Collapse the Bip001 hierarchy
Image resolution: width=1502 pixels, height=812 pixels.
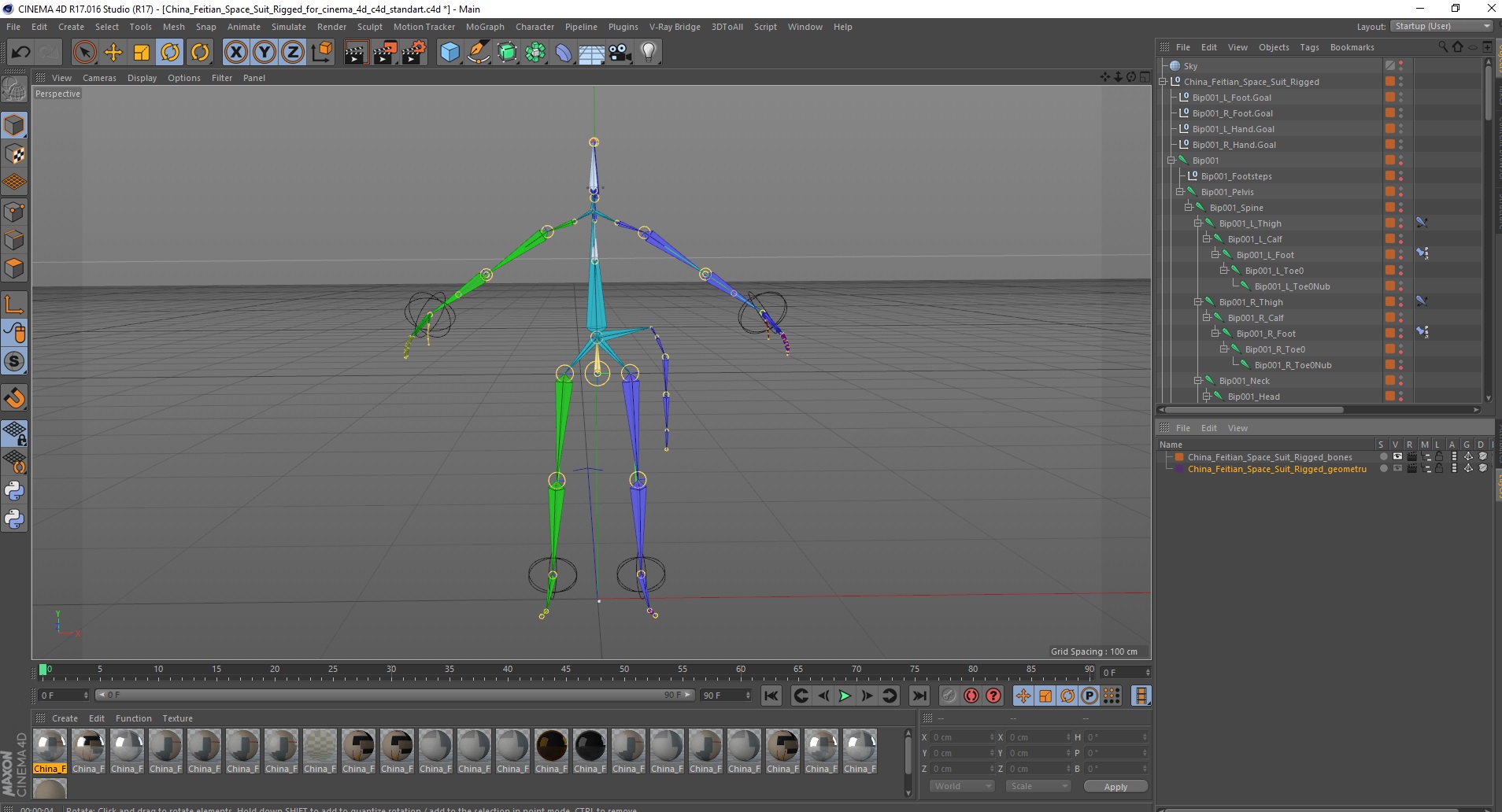[1171, 161]
